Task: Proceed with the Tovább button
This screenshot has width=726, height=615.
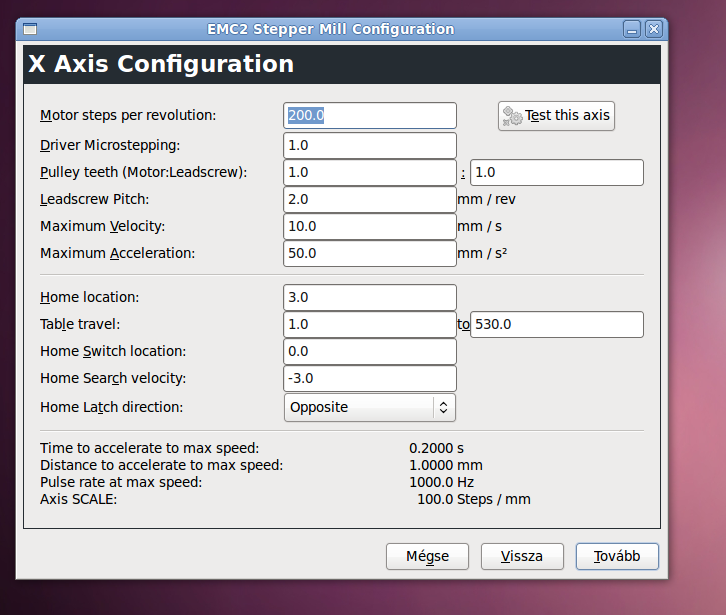Action: [617, 556]
